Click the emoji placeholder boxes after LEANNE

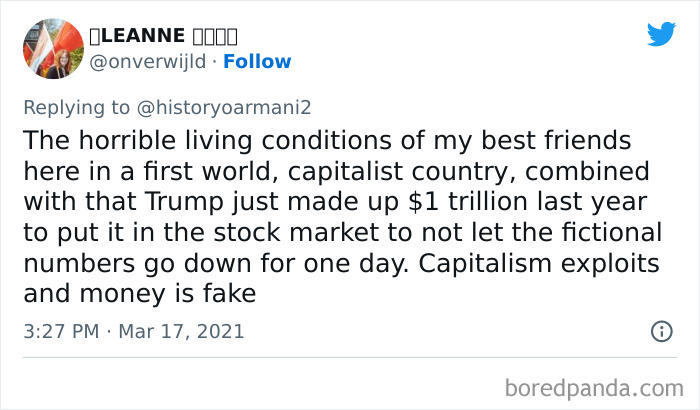tap(213, 35)
